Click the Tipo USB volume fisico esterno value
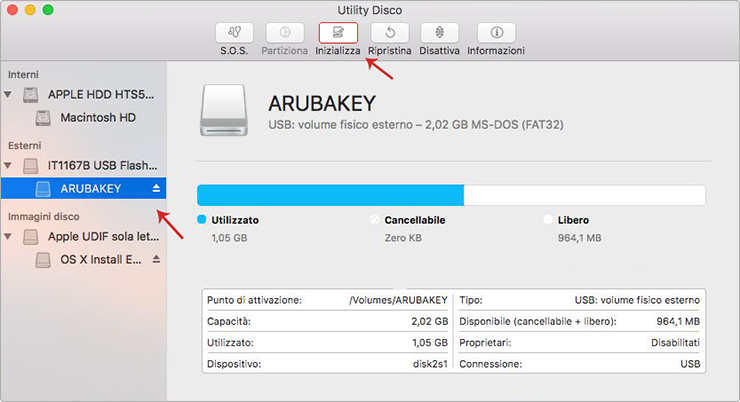The image size is (740, 402). pos(637,300)
